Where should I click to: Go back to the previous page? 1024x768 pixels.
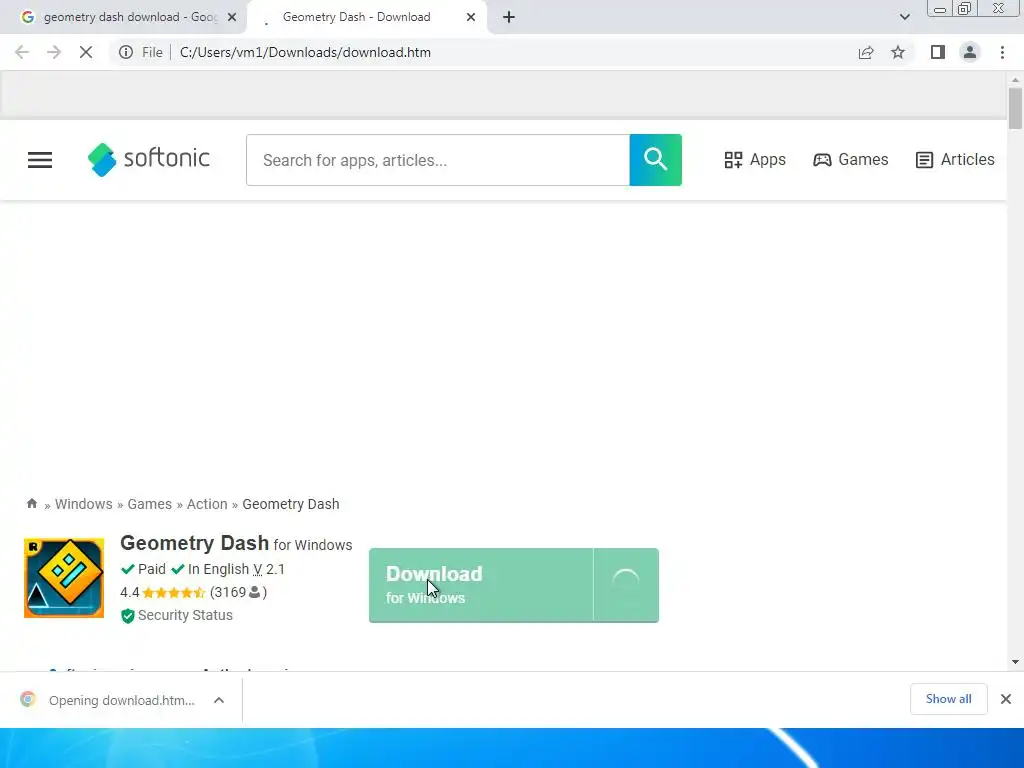(22, 52)
